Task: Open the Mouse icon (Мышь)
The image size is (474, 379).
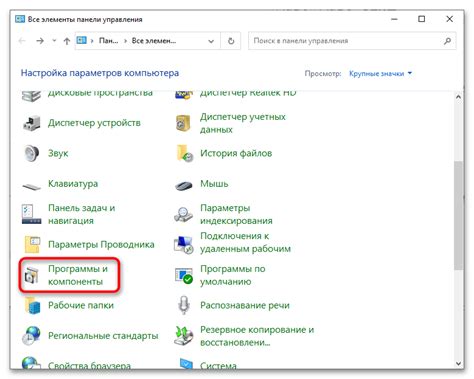Action: [184, 185]
